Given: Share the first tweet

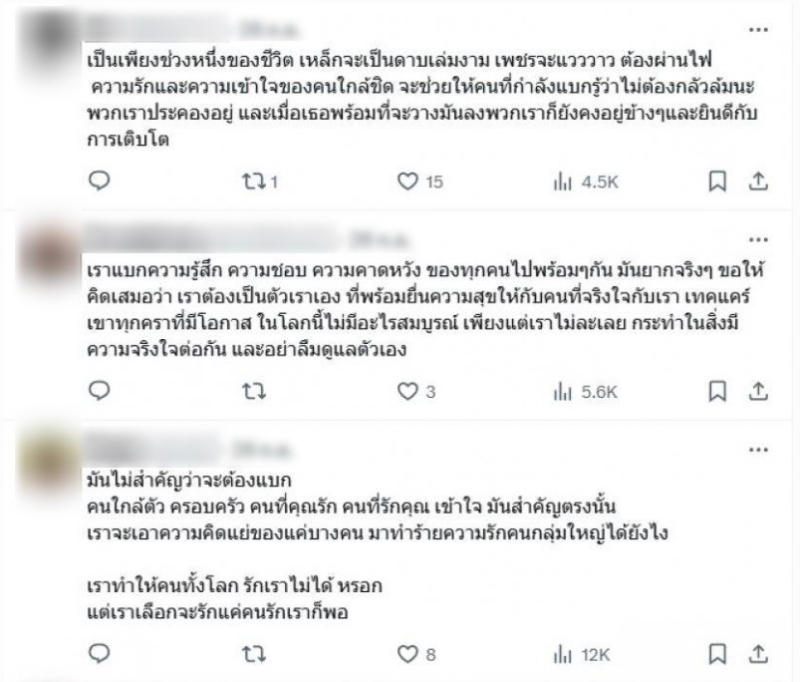Looking at the screenshot, I should click(x=758, y=181).
